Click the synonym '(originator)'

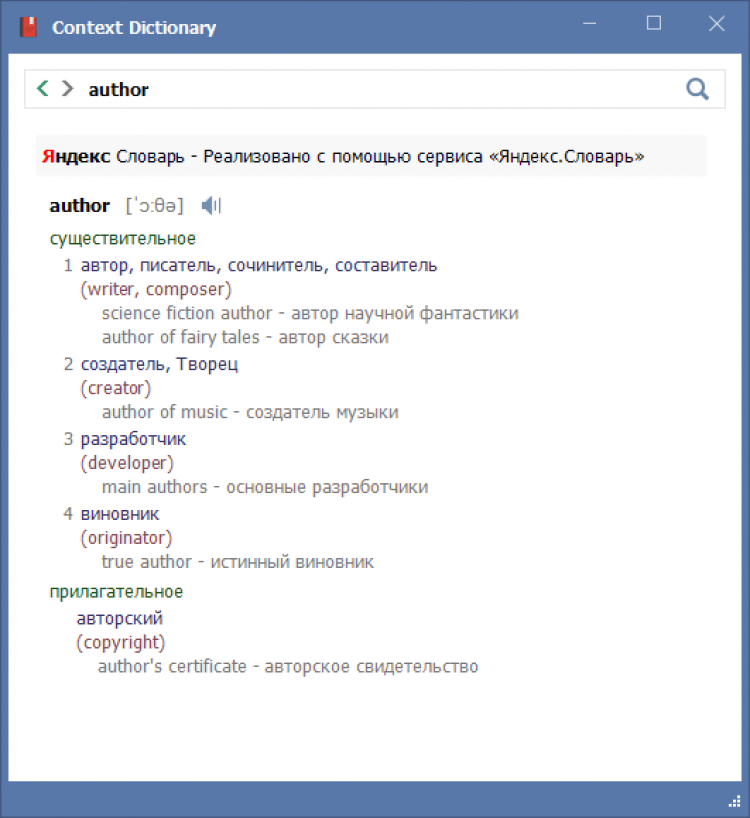126,538
